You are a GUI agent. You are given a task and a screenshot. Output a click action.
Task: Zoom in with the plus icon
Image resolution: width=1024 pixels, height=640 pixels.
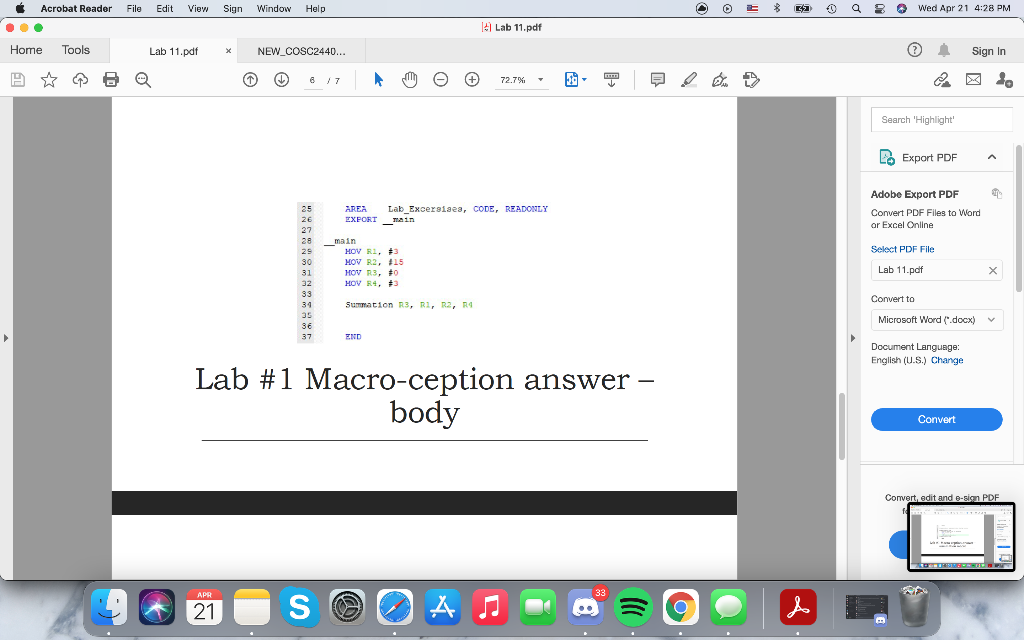click(472, 80)
